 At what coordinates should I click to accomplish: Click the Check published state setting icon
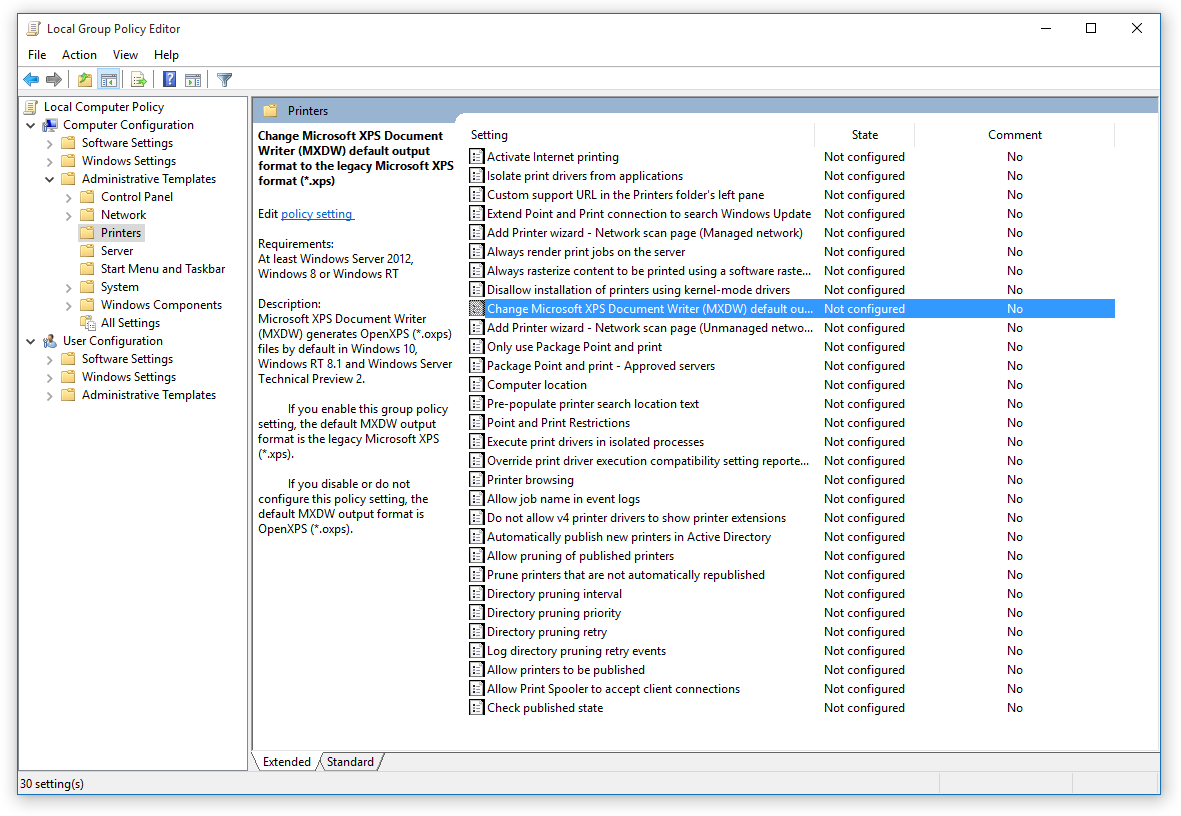[x=477, y=707]
